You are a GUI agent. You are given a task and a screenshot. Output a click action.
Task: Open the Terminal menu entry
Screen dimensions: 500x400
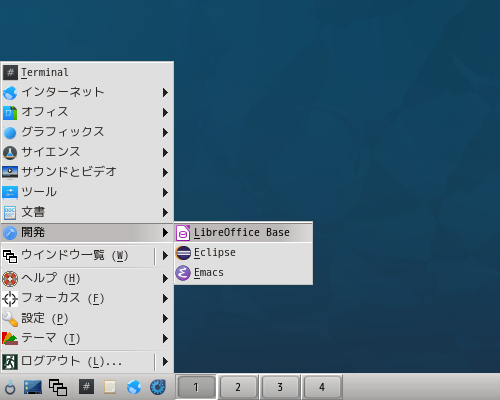87,72
